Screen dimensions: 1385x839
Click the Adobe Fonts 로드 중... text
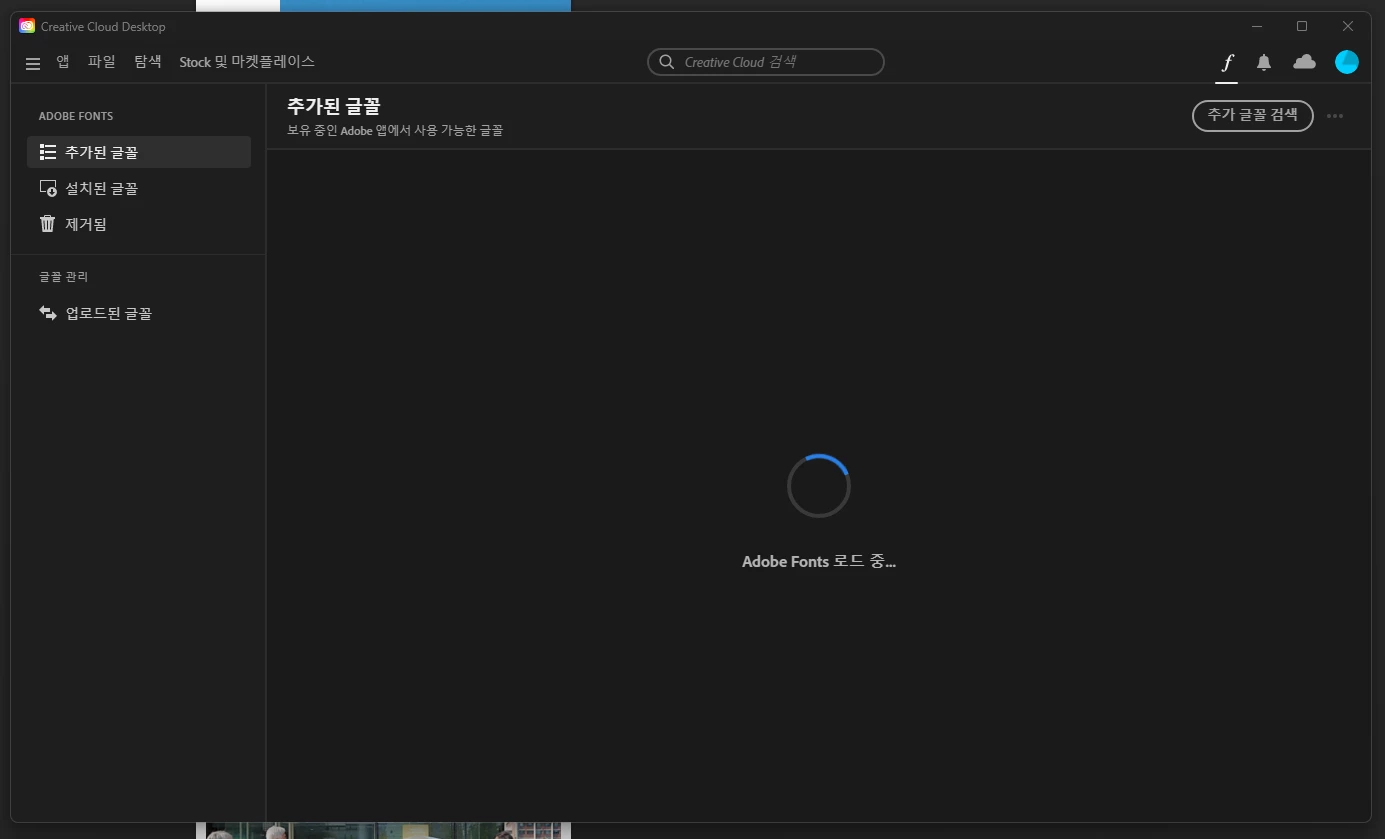819,562
